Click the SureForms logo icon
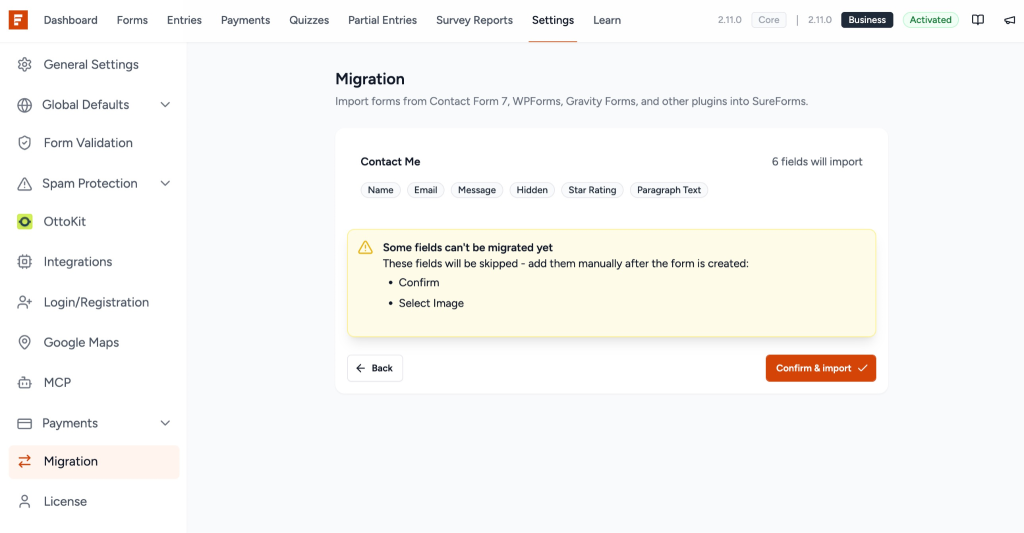The height and width of the screenshot is (533, 1024). point(18,20)
